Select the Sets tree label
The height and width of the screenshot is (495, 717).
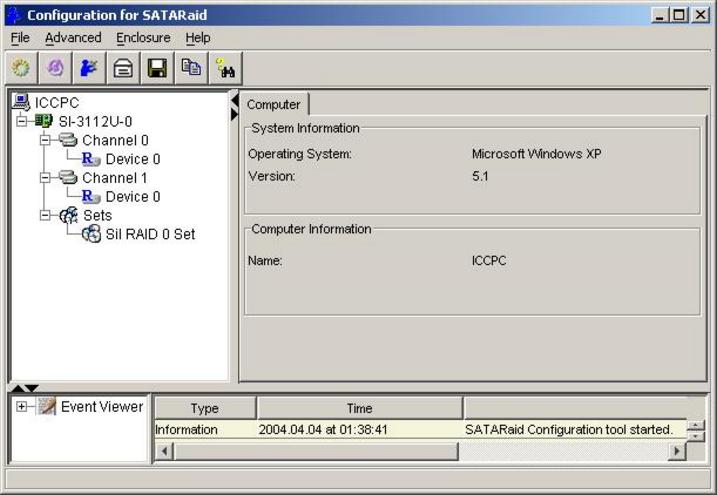[97, 215]
